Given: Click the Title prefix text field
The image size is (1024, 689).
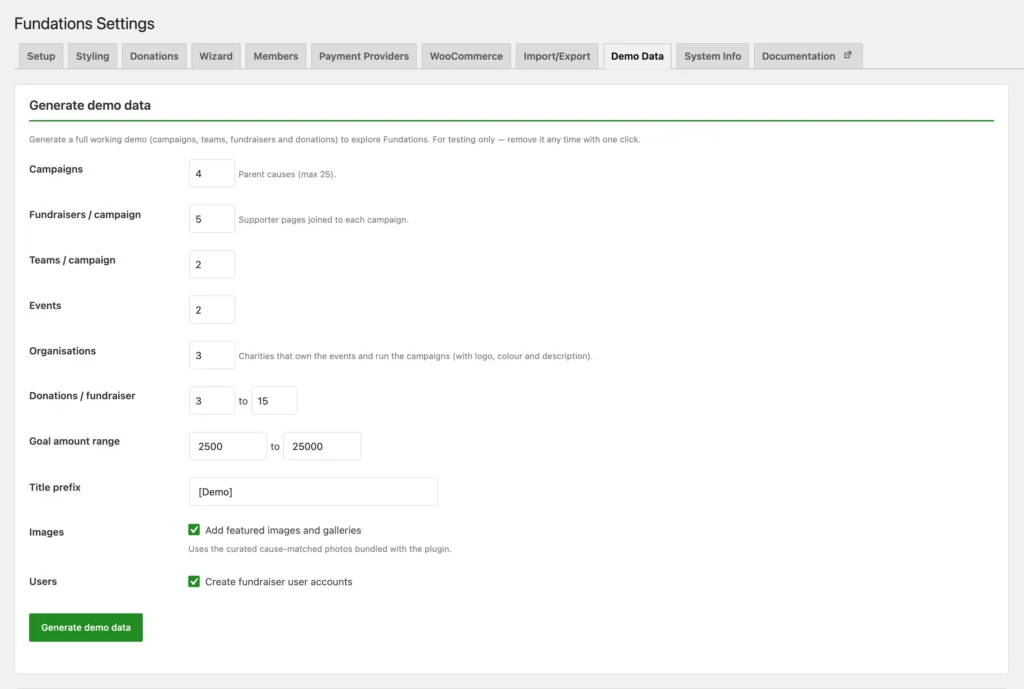Looking at the screenshot, I should pyautogui.click(x=313, y=492).
